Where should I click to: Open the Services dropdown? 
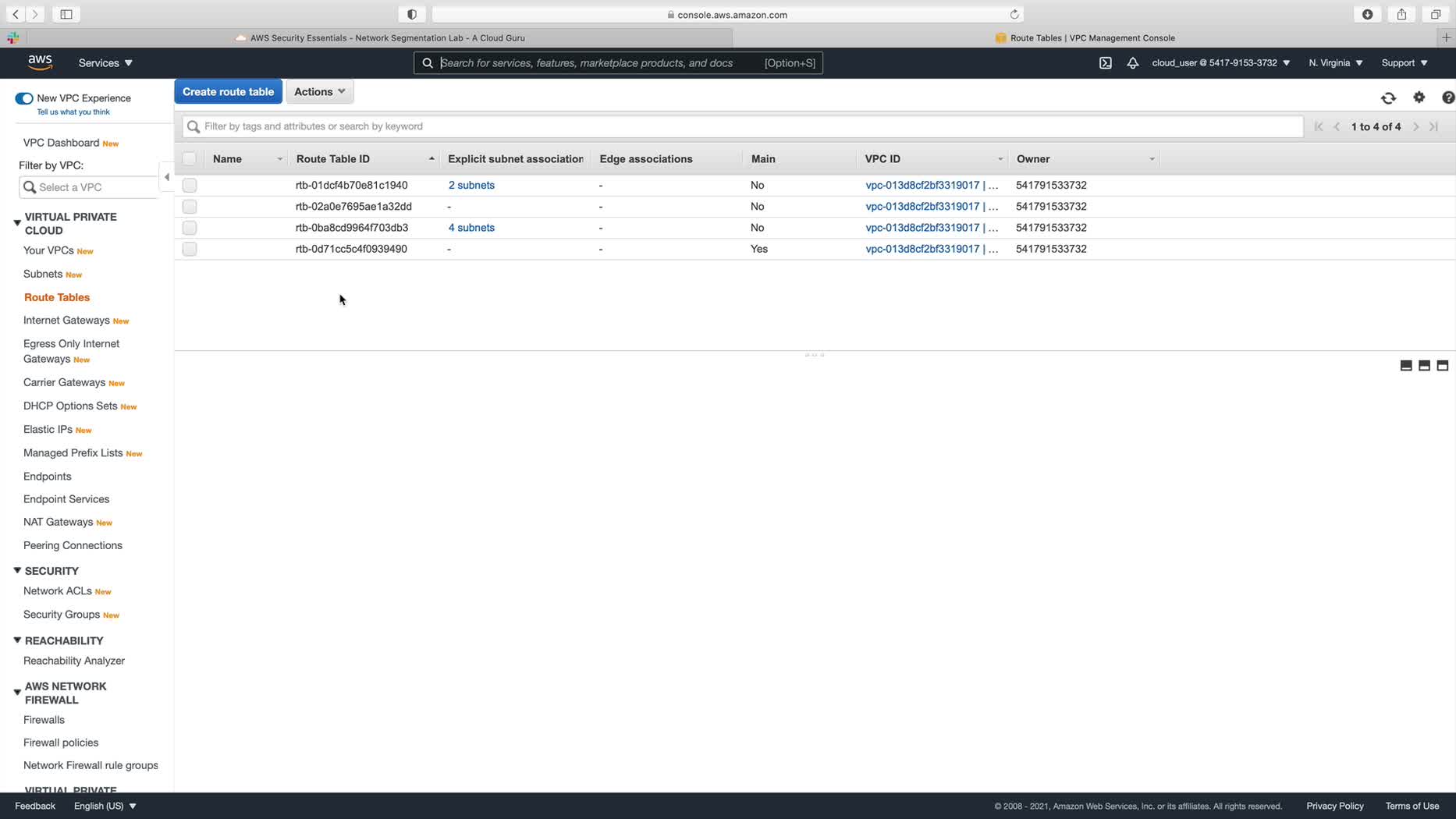coord(105,63)
